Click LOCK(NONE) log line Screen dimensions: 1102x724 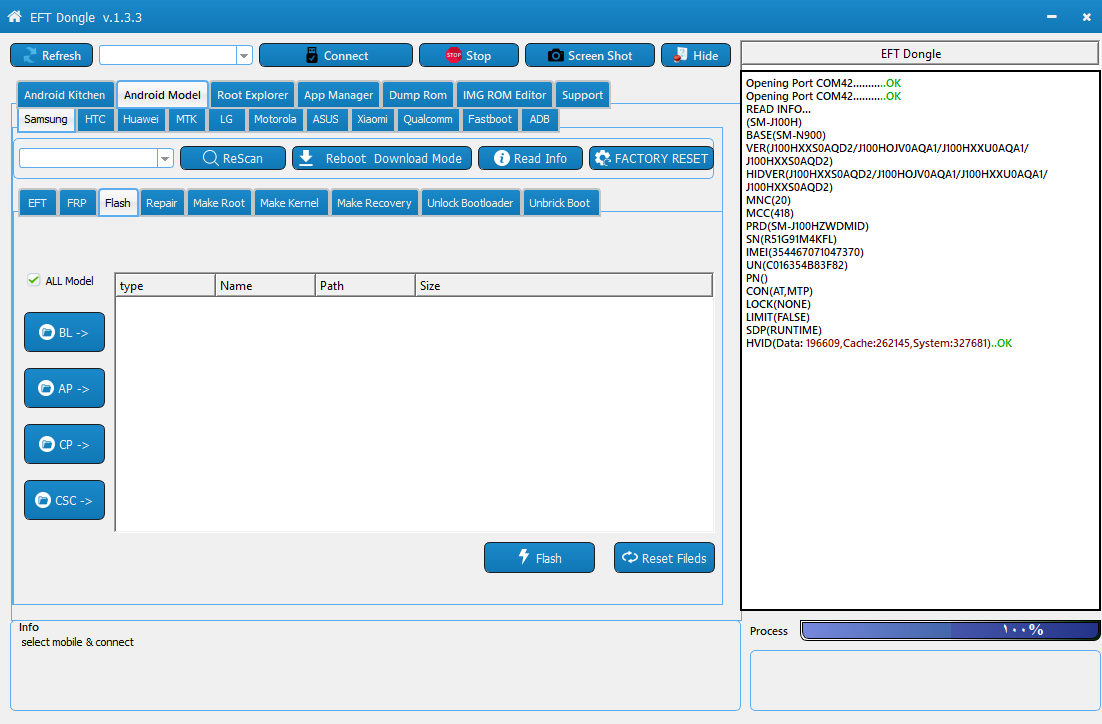click(778, 304)
